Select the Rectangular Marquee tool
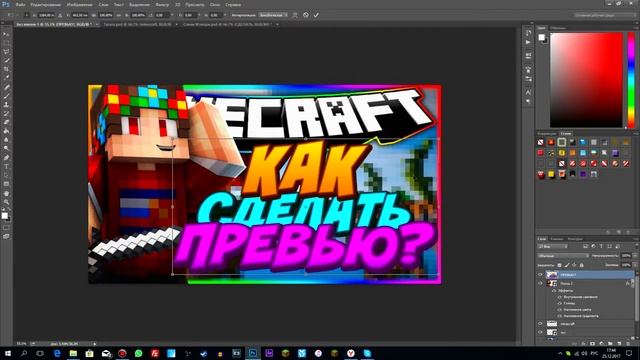 coord(6,43)
